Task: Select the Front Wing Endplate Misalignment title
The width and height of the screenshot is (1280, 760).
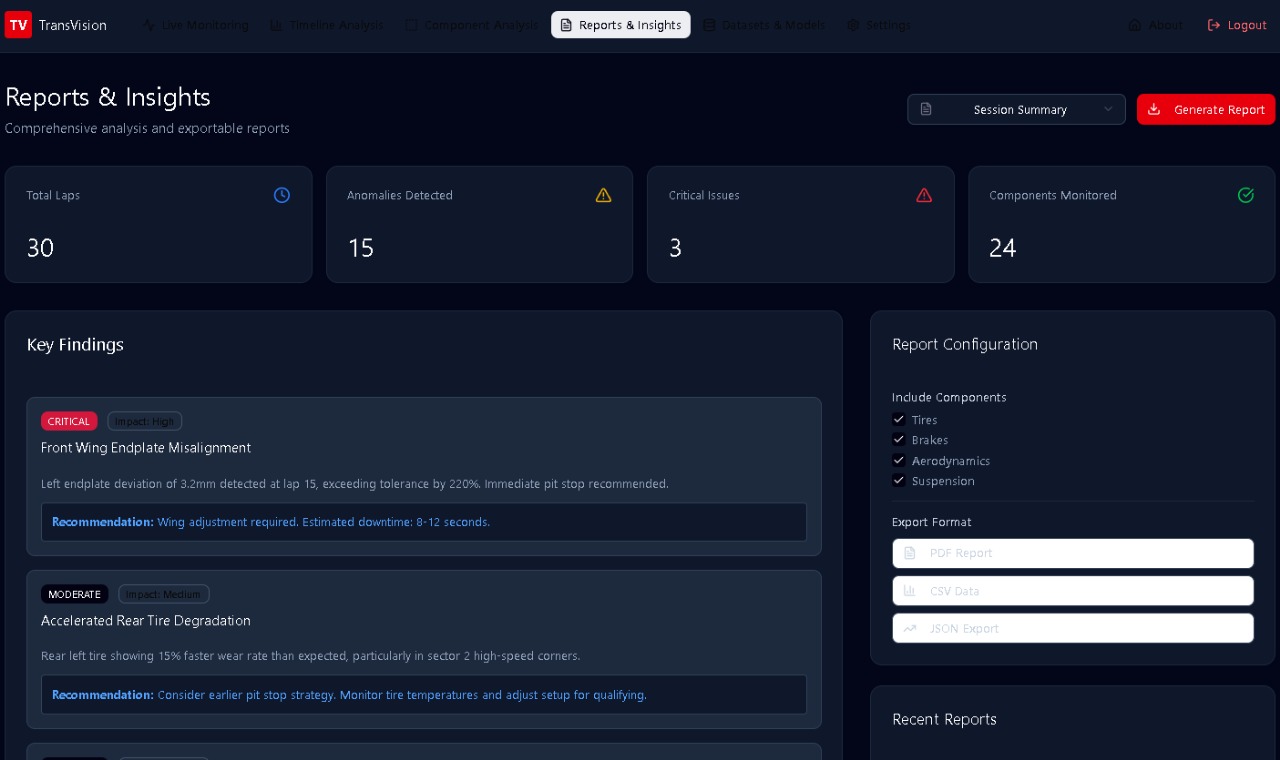Action: pyautogui.click(x=146, y=447)
